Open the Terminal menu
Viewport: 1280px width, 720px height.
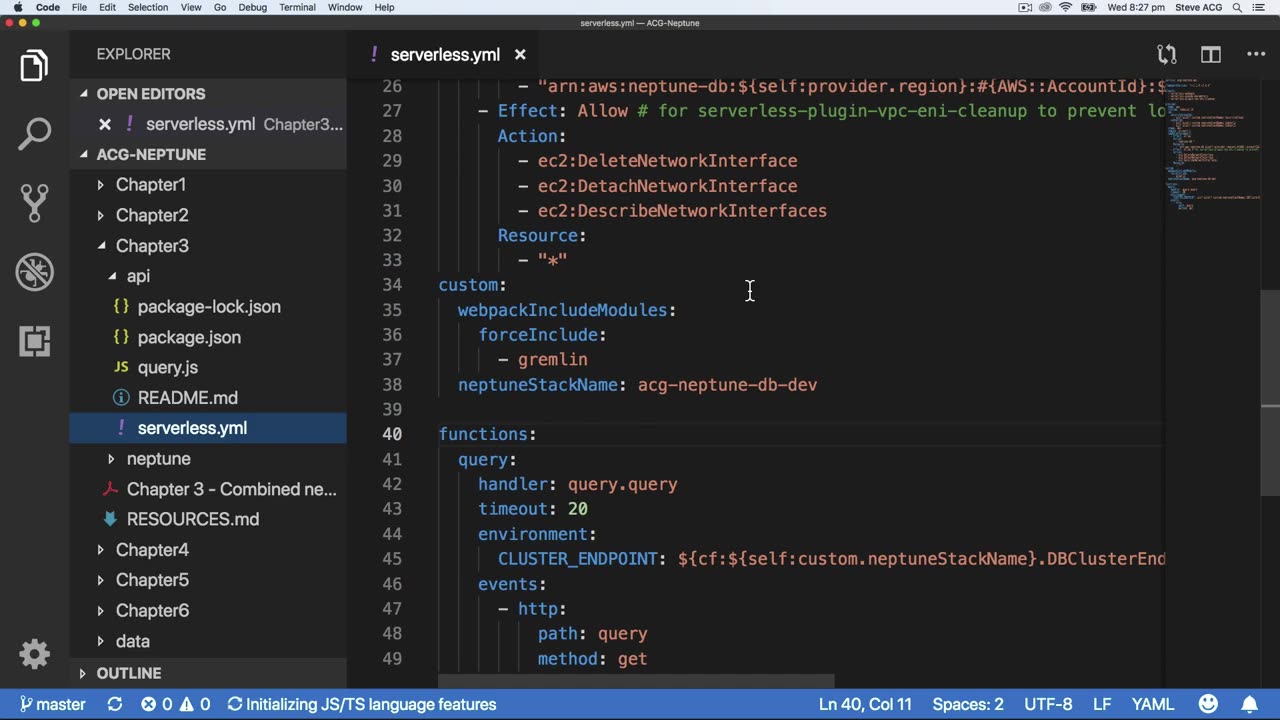[297, 7]
